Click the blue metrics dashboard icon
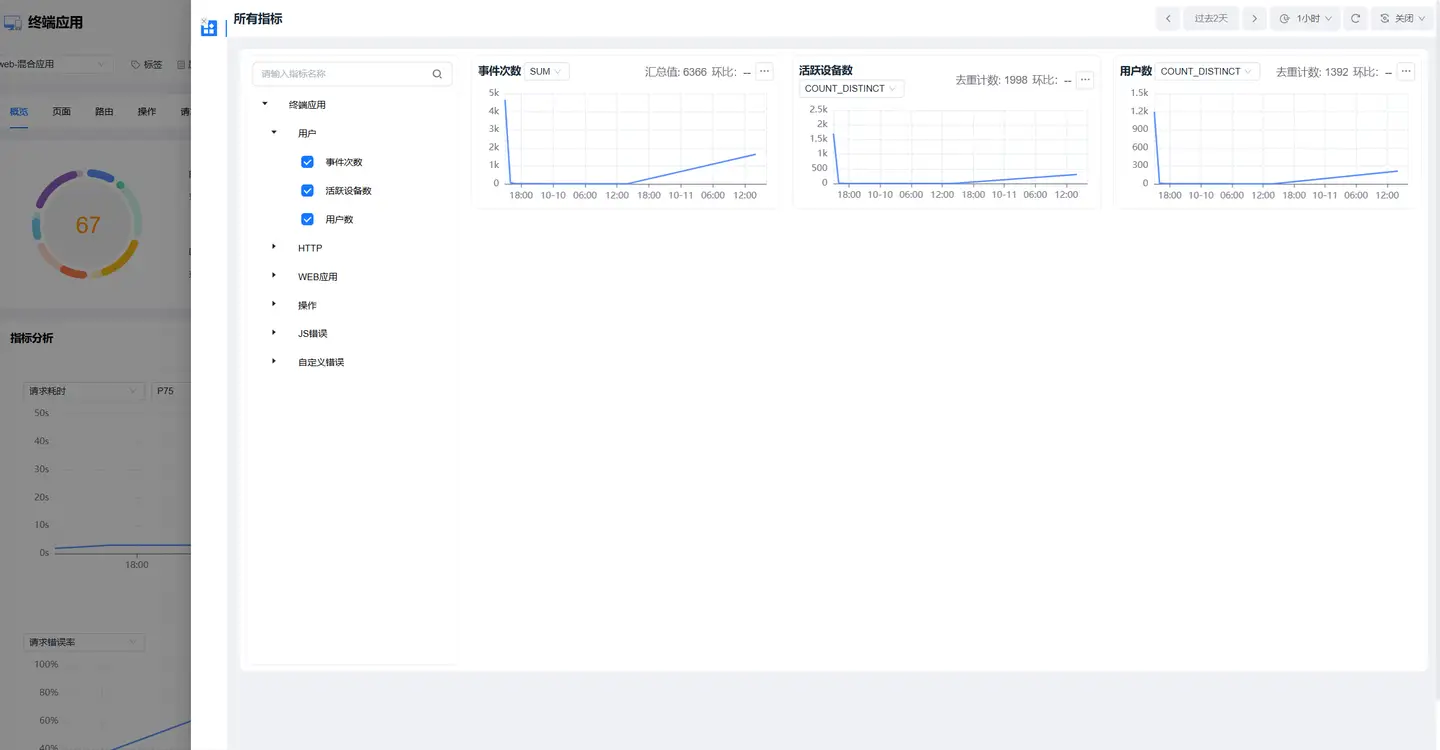The image size is (1440, 750). point(209,28)
